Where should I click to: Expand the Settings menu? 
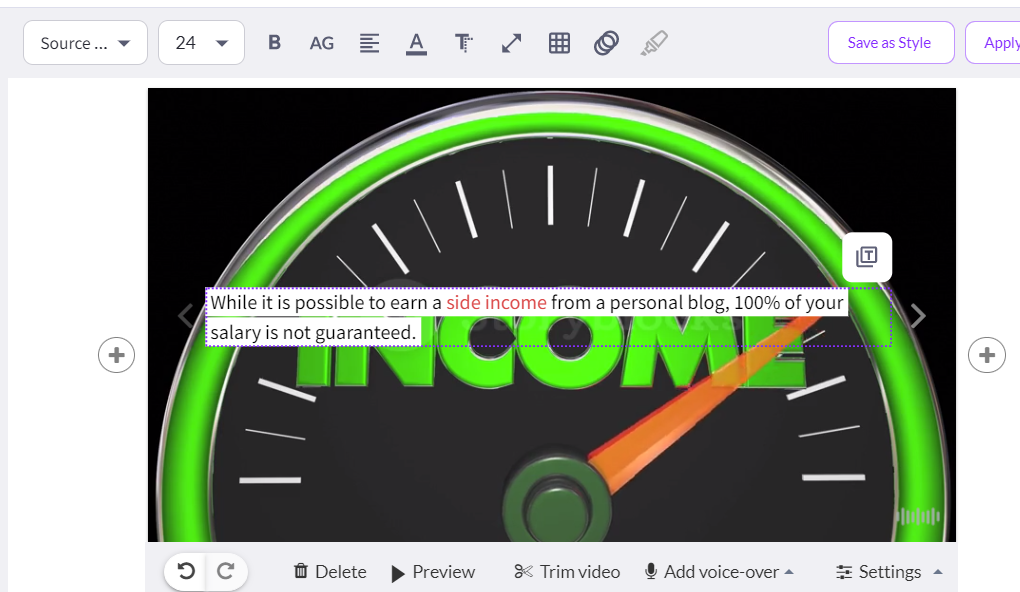pyautogui.click(x=889, y=572)
